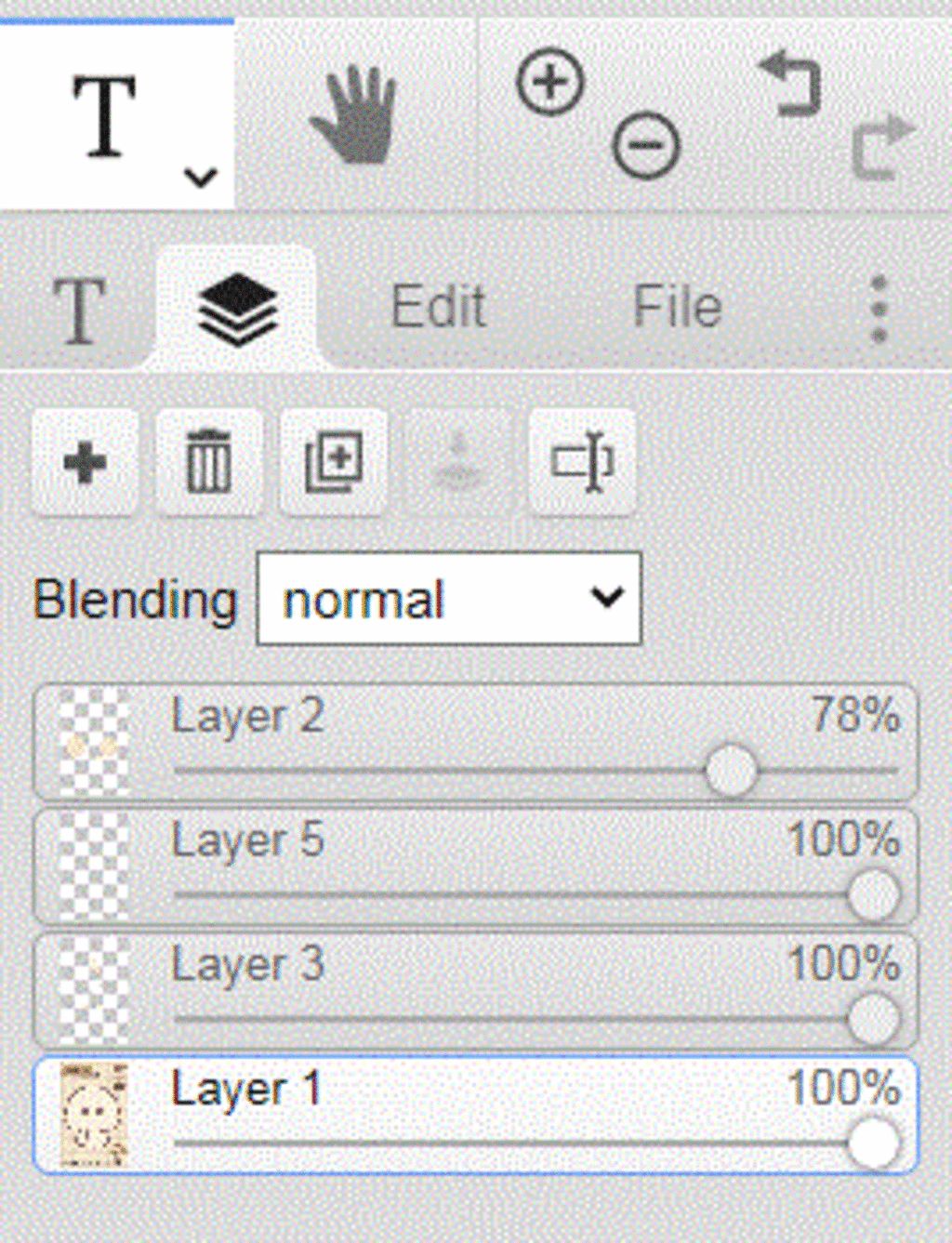The image size is (952, 1243).
Task: Merge the layer down using the disabled icon
Action: click(x=458, y=462)
